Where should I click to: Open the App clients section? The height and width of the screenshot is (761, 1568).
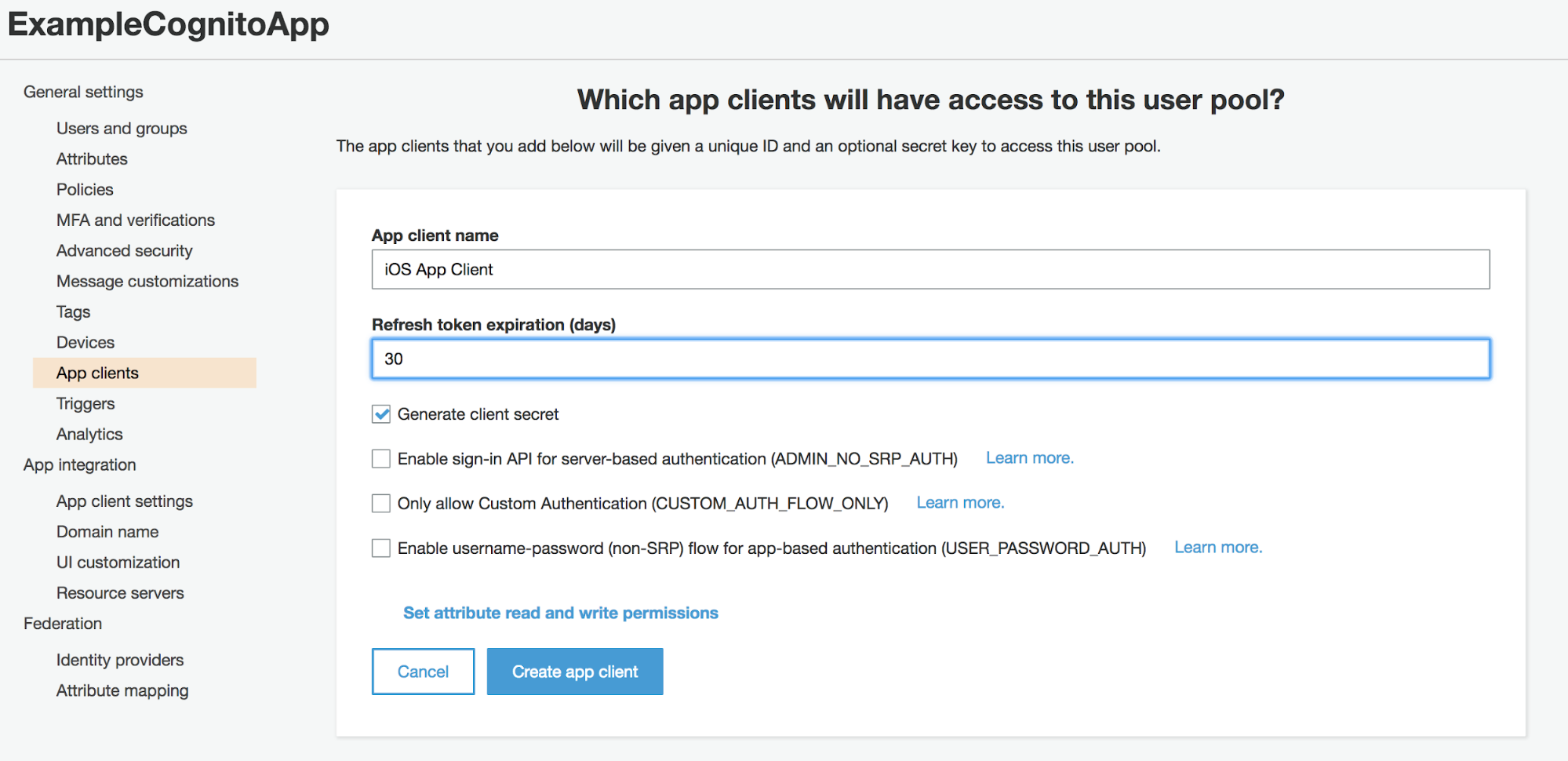[x=97, y=373]
